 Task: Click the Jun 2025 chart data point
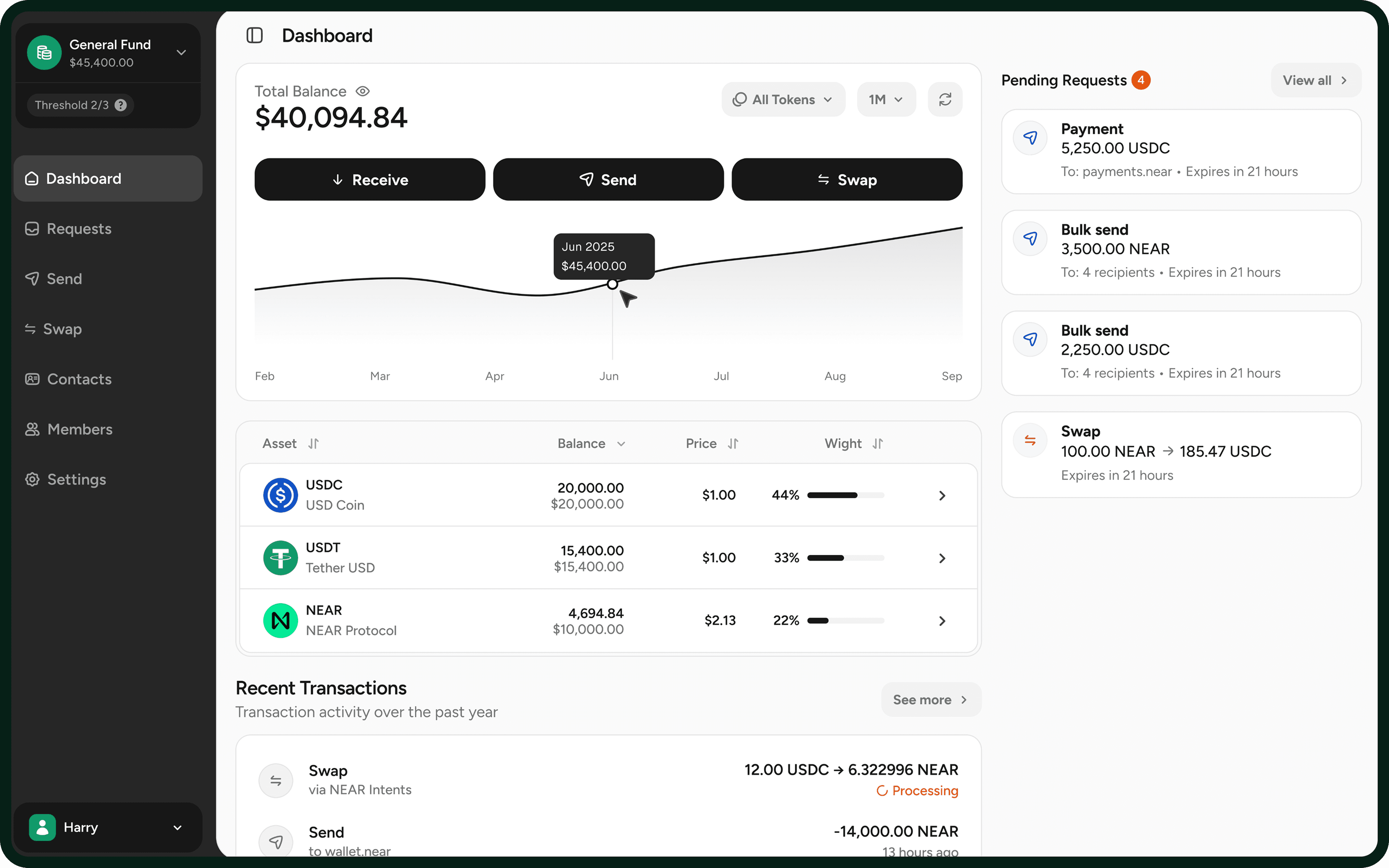[612, 284]
